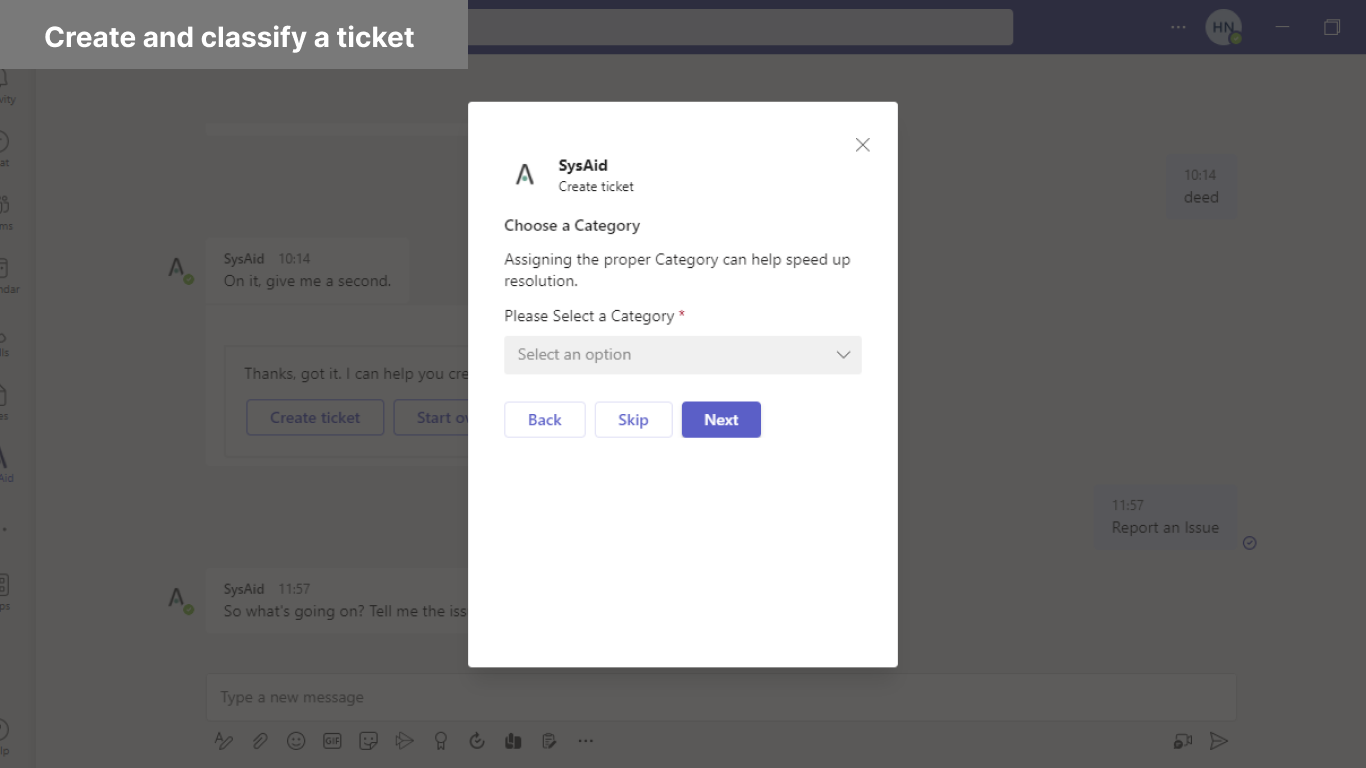Open Apps in the left sidebar
The image size is (1366, 768).
pyautogui.click(x=3, y=590)
